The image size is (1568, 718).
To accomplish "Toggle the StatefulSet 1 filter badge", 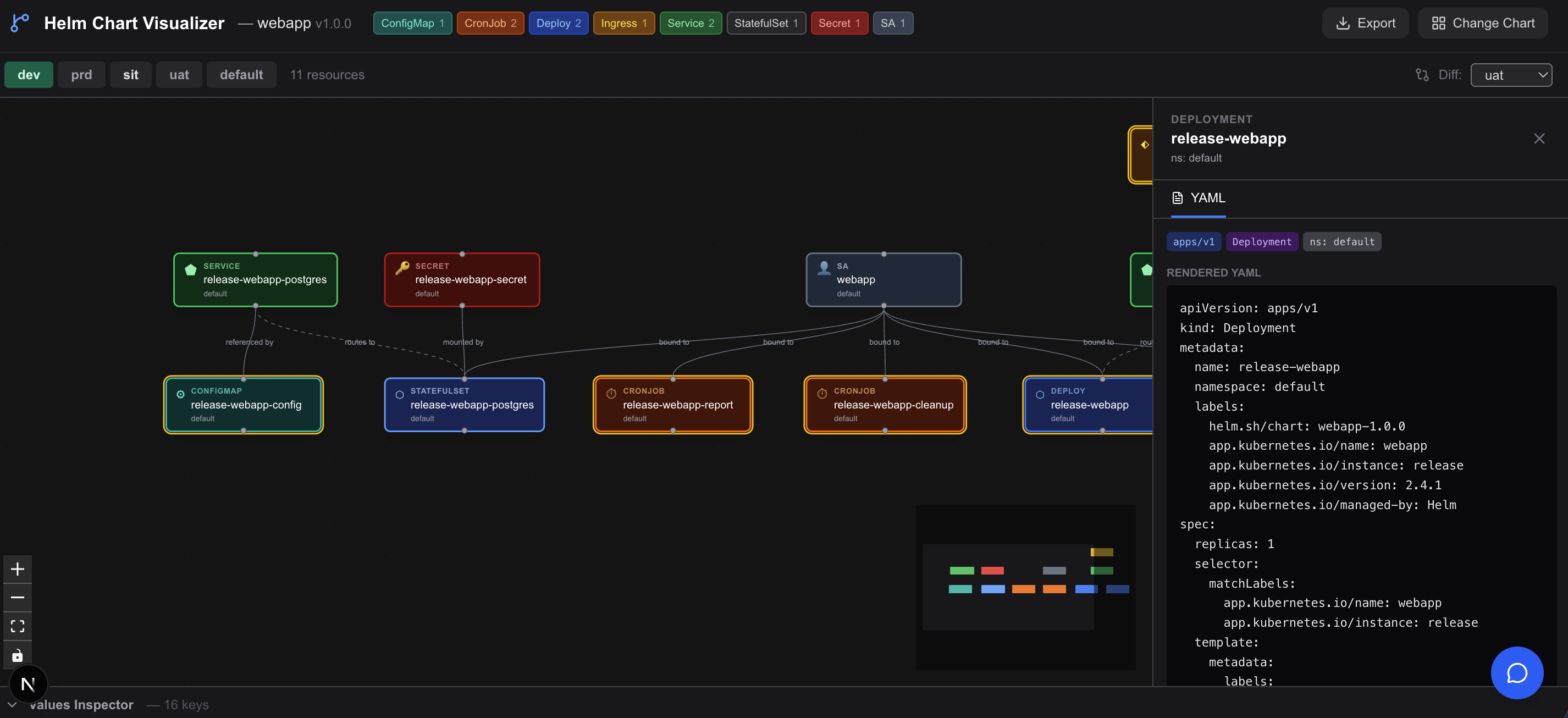I will click(766, 23).
